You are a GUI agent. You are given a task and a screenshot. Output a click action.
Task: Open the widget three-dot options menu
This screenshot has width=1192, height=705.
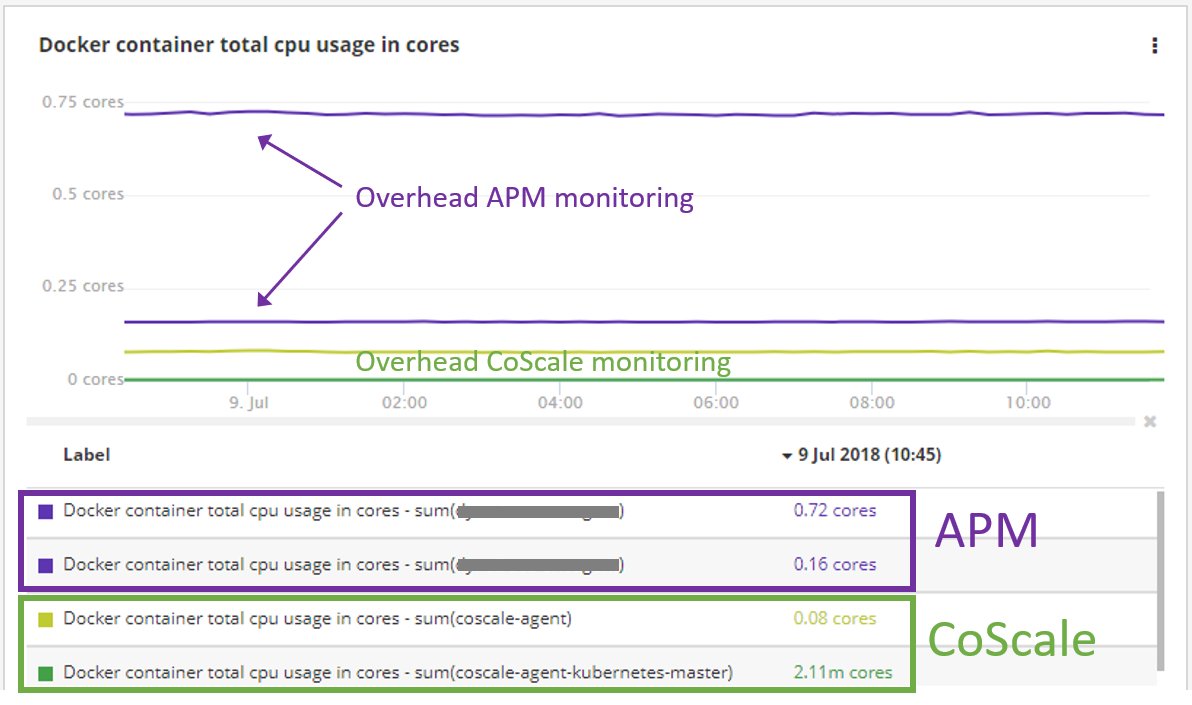(x=1154, y=46)
